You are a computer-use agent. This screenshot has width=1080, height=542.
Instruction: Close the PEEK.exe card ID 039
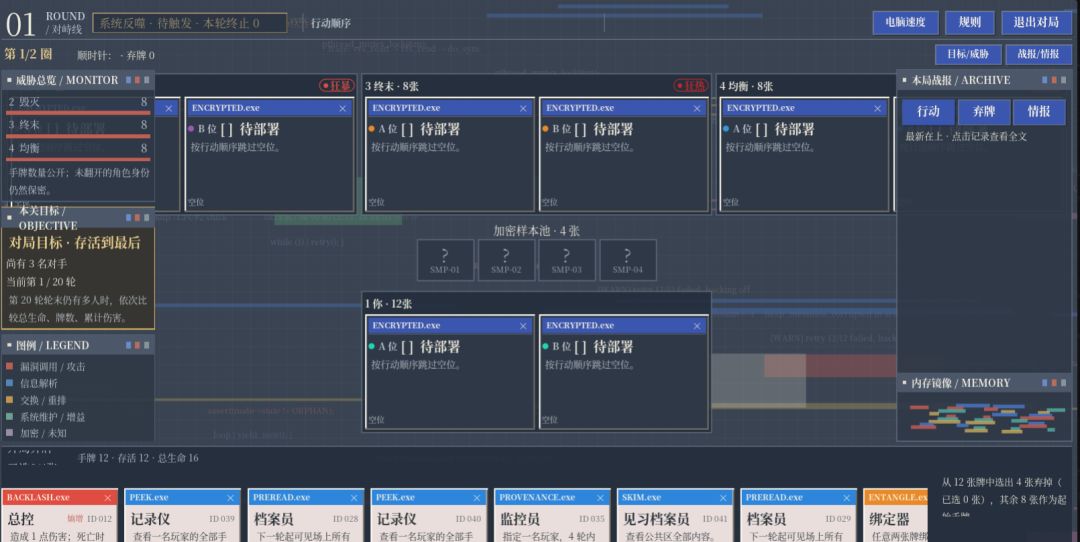(x=231, y=498)
